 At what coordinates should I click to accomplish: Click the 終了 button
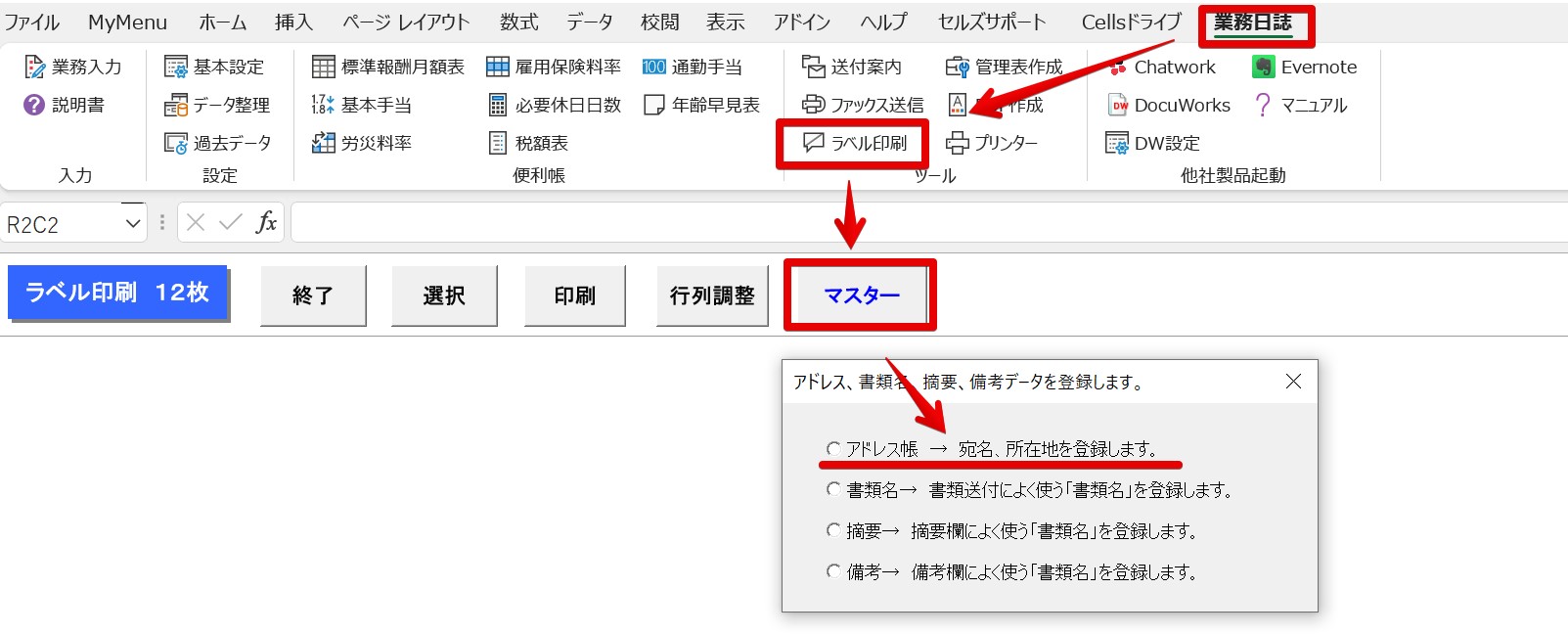(313, 295)
